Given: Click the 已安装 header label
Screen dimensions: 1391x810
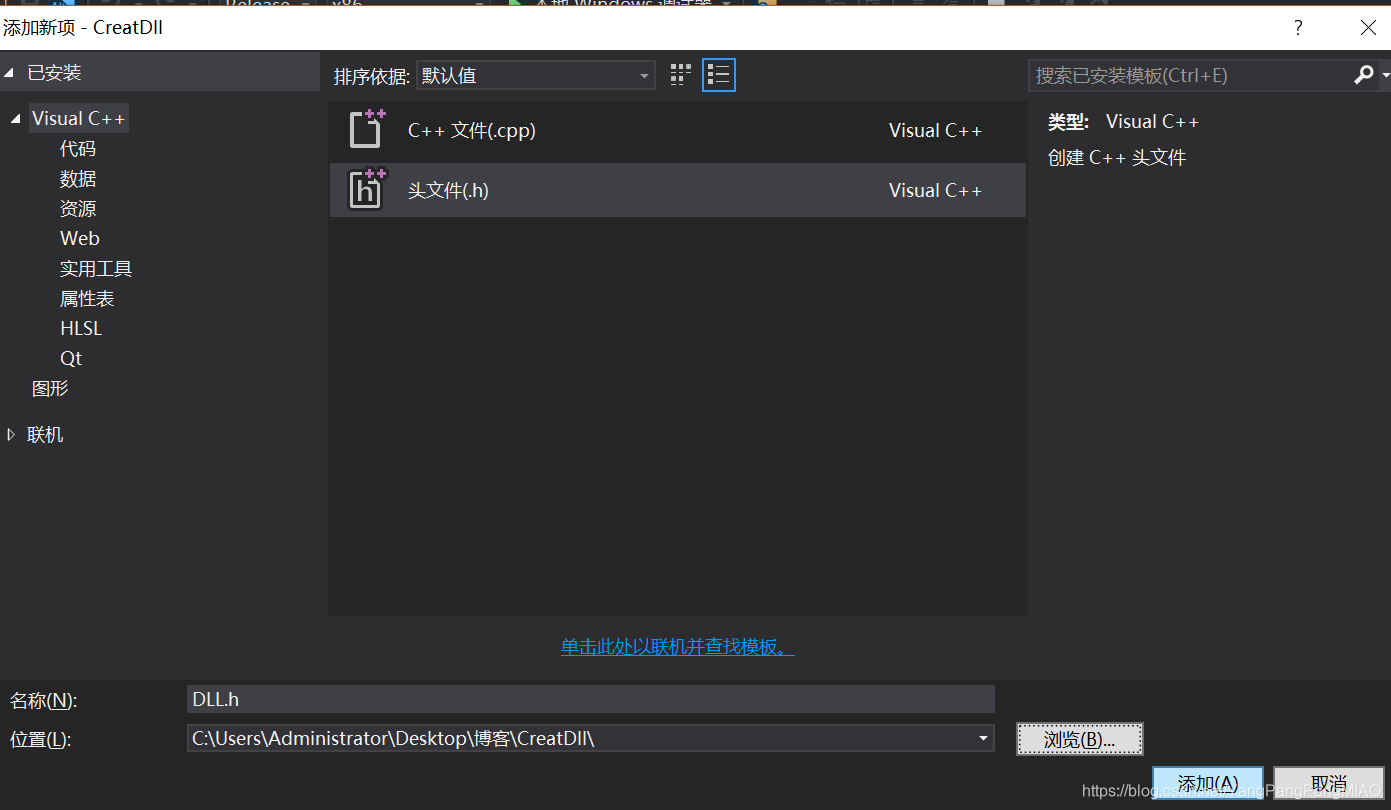Looking at the screenshot, I should 54,73.
